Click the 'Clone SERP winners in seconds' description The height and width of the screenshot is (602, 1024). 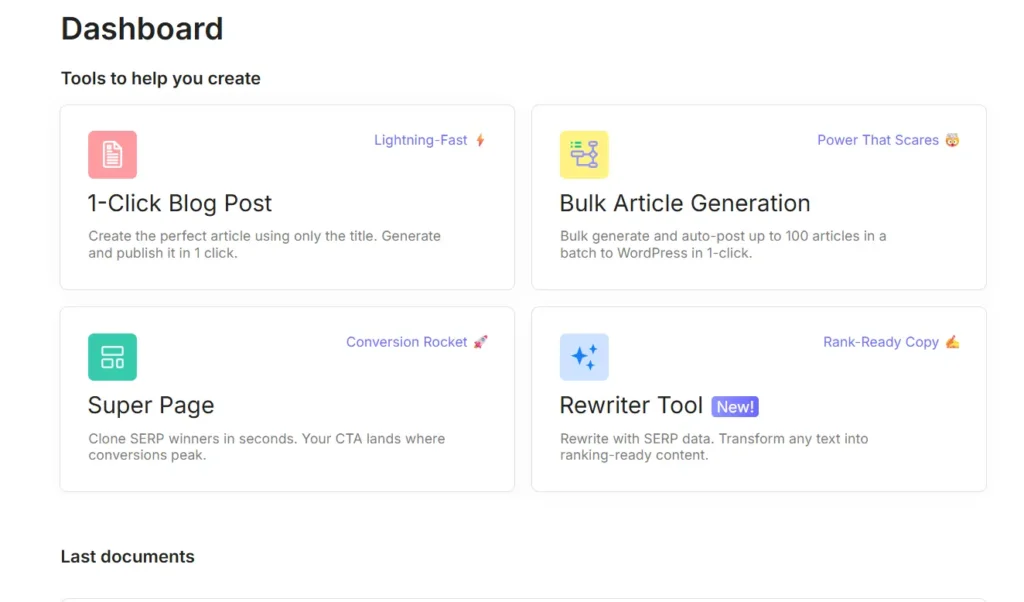pos(266,447)
